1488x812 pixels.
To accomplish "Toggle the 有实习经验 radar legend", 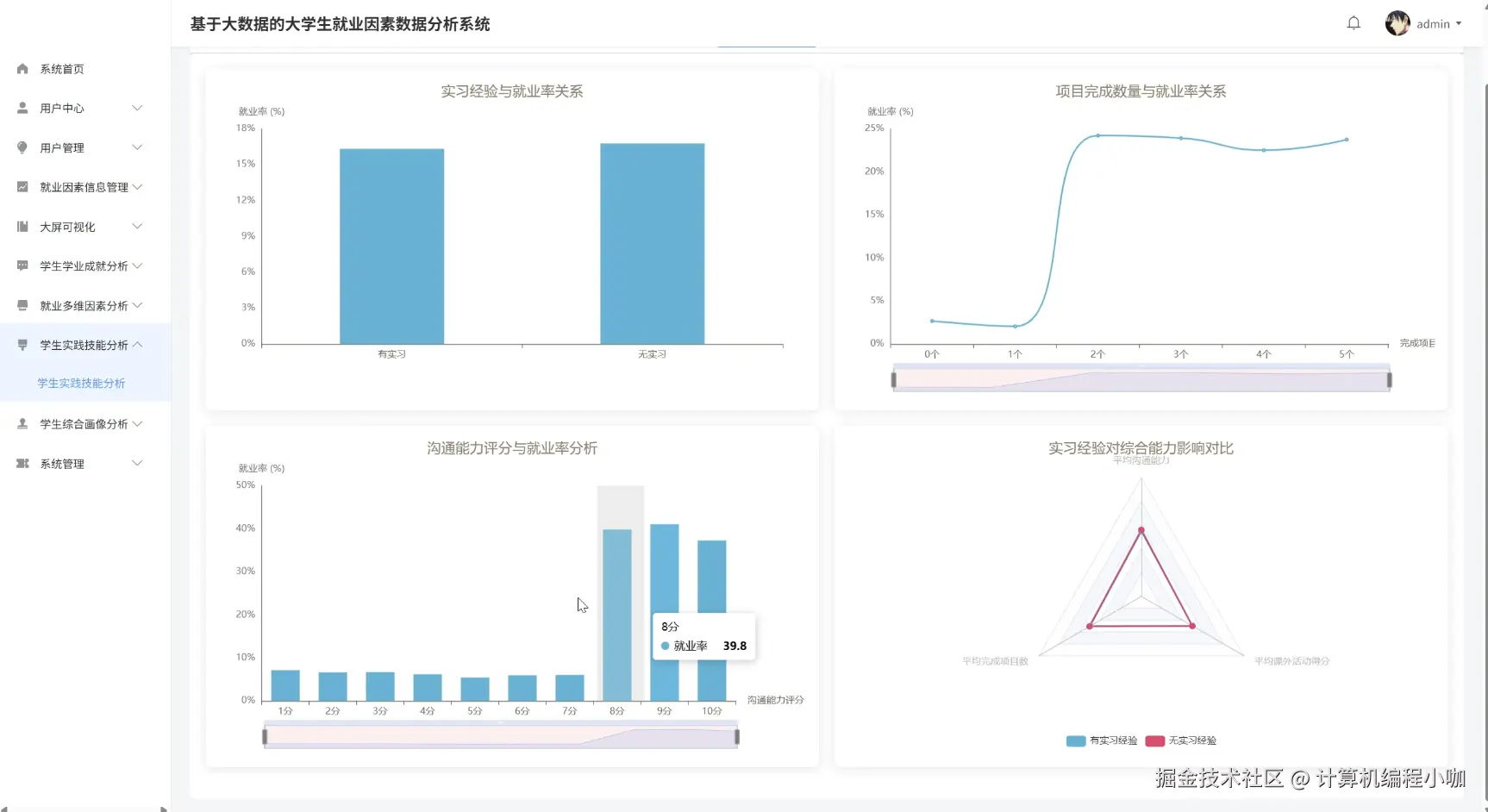I will pyautogui.click(x=1102, y=740).
